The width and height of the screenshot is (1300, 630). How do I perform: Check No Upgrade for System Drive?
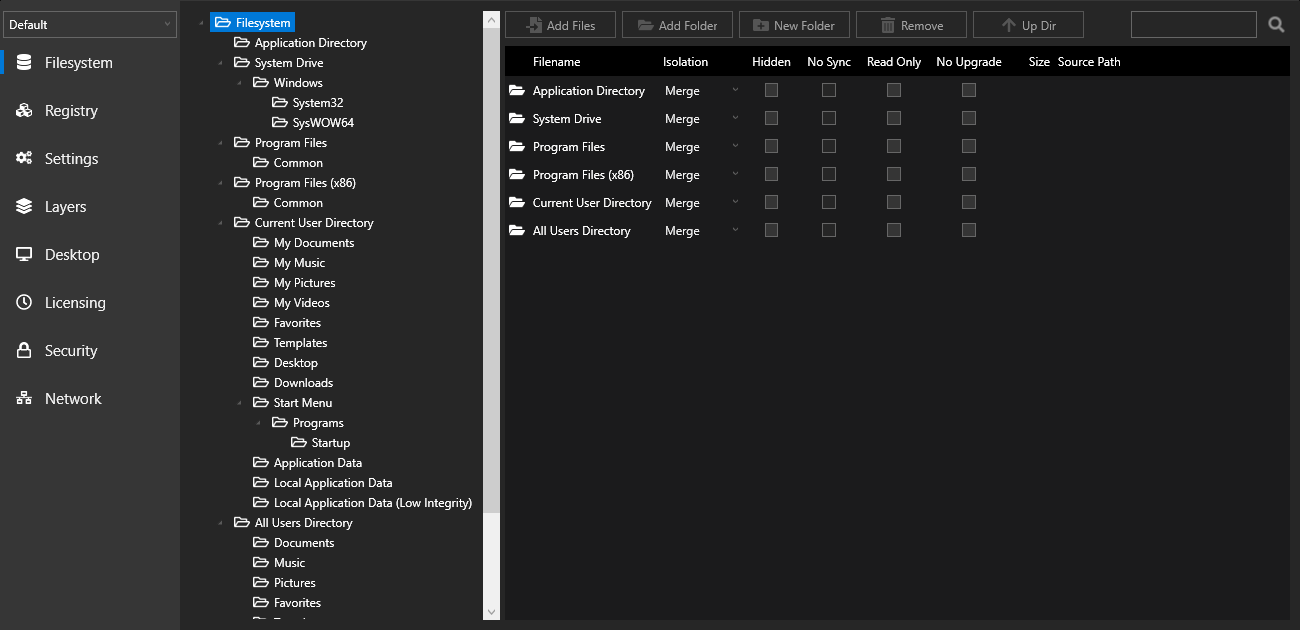click(969, 118)
